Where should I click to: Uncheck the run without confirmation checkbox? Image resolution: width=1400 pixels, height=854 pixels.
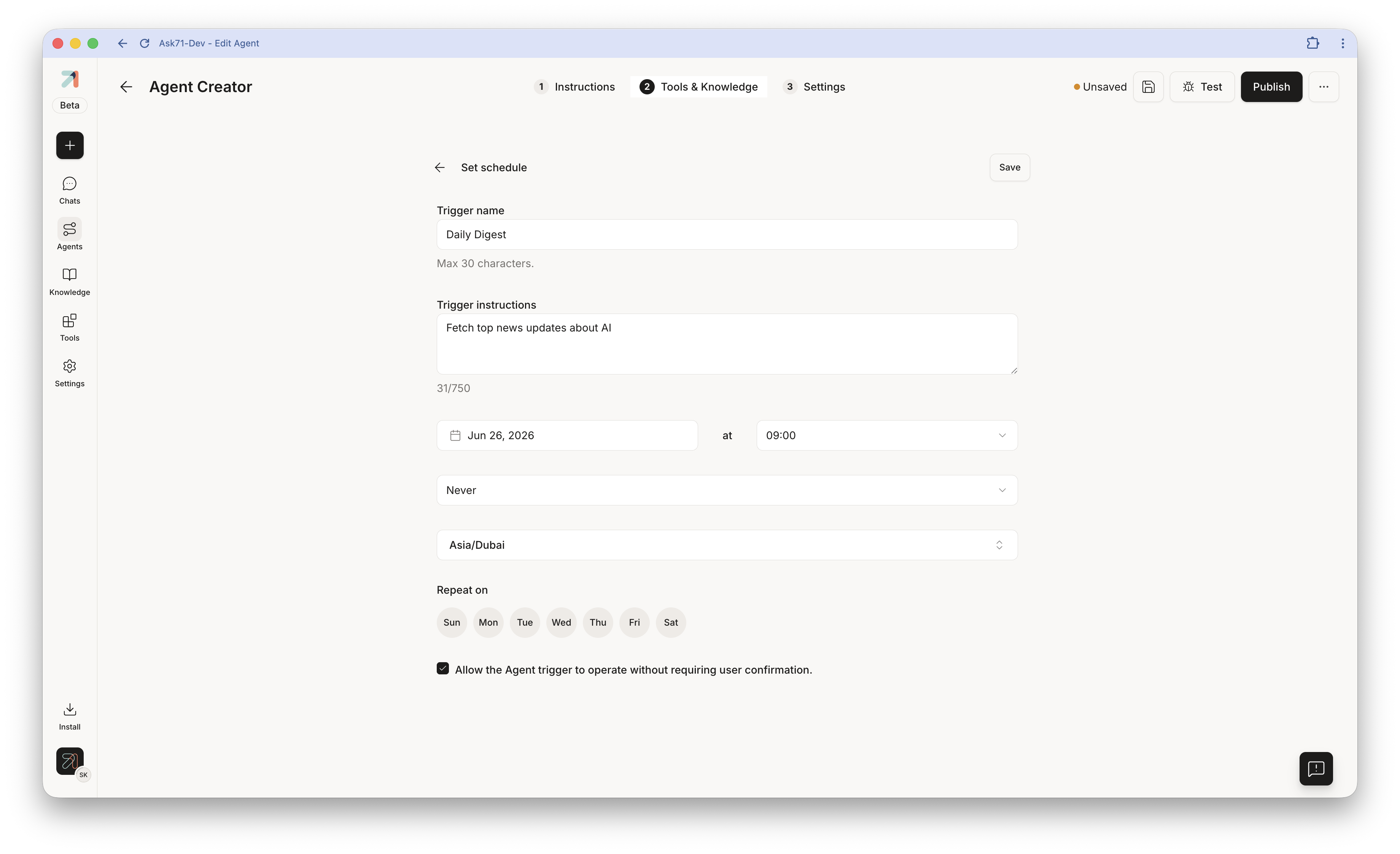pos(442,669)
